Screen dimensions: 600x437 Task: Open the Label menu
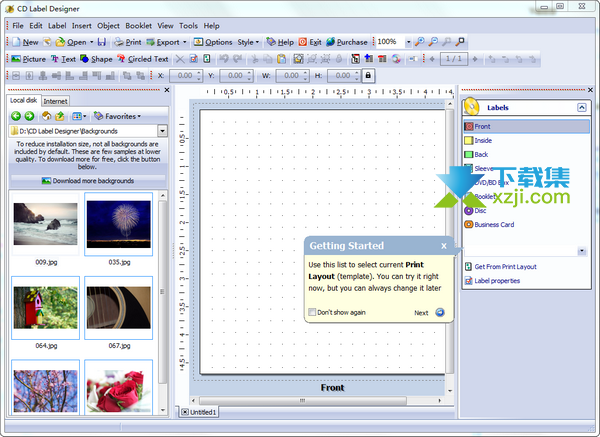click(x=57, y=26)
